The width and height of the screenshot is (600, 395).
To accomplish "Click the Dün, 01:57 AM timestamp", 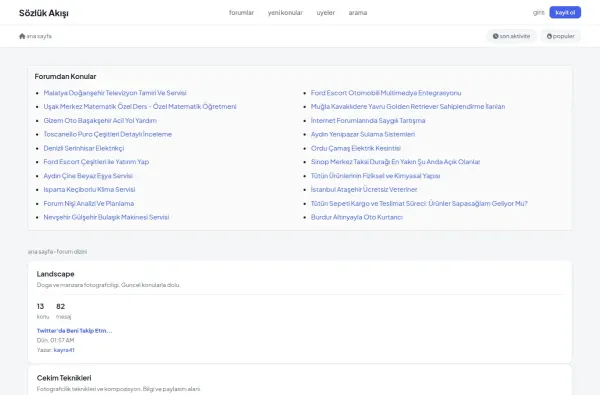I will point(55,340).
